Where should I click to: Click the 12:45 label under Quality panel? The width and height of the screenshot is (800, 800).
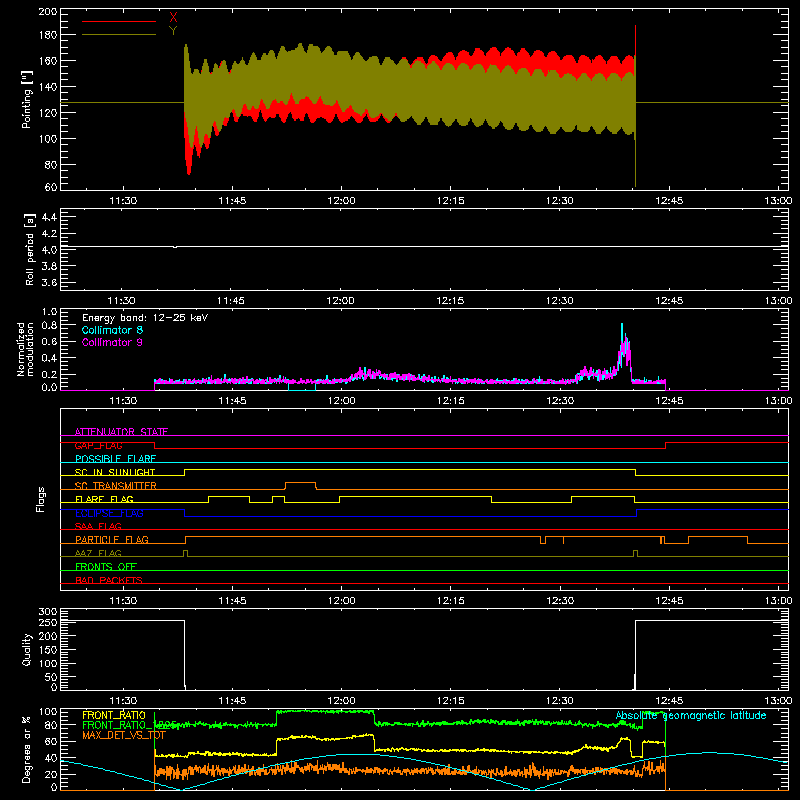(x=669, y=701)
